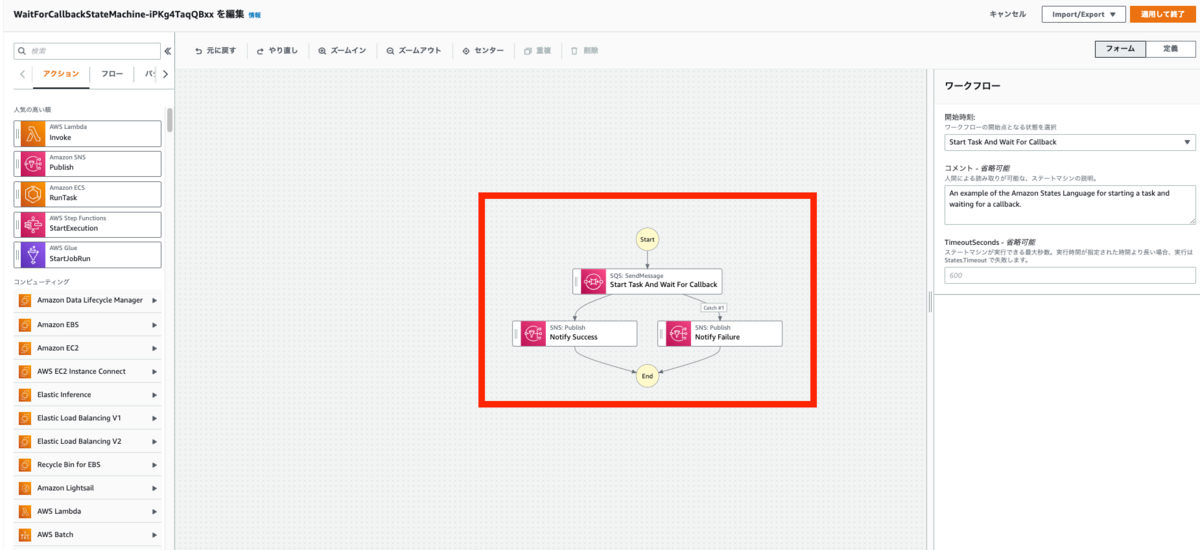Viewport: 1200px width, 550px height.
Task: Click the Elastic Load Balancing V2 icon
Action: (24, 441)
